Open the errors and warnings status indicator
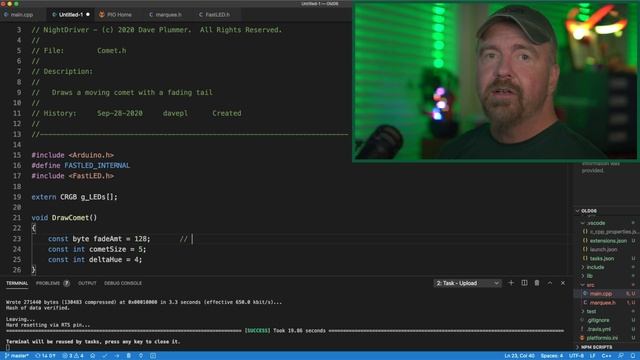Viewport: 640px width, 360px height. pos(73,356)
